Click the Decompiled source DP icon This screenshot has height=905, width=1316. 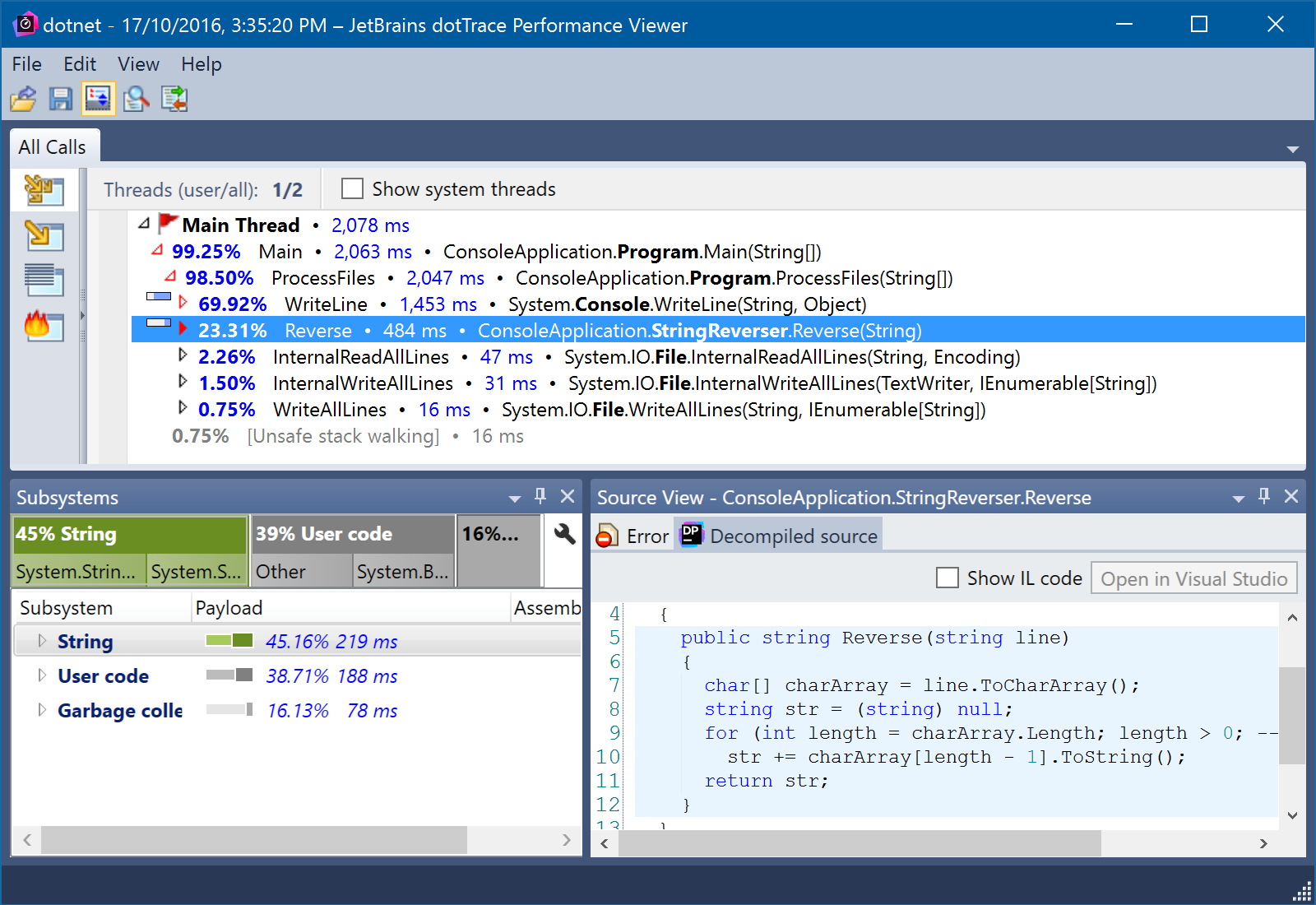(692, 535)
